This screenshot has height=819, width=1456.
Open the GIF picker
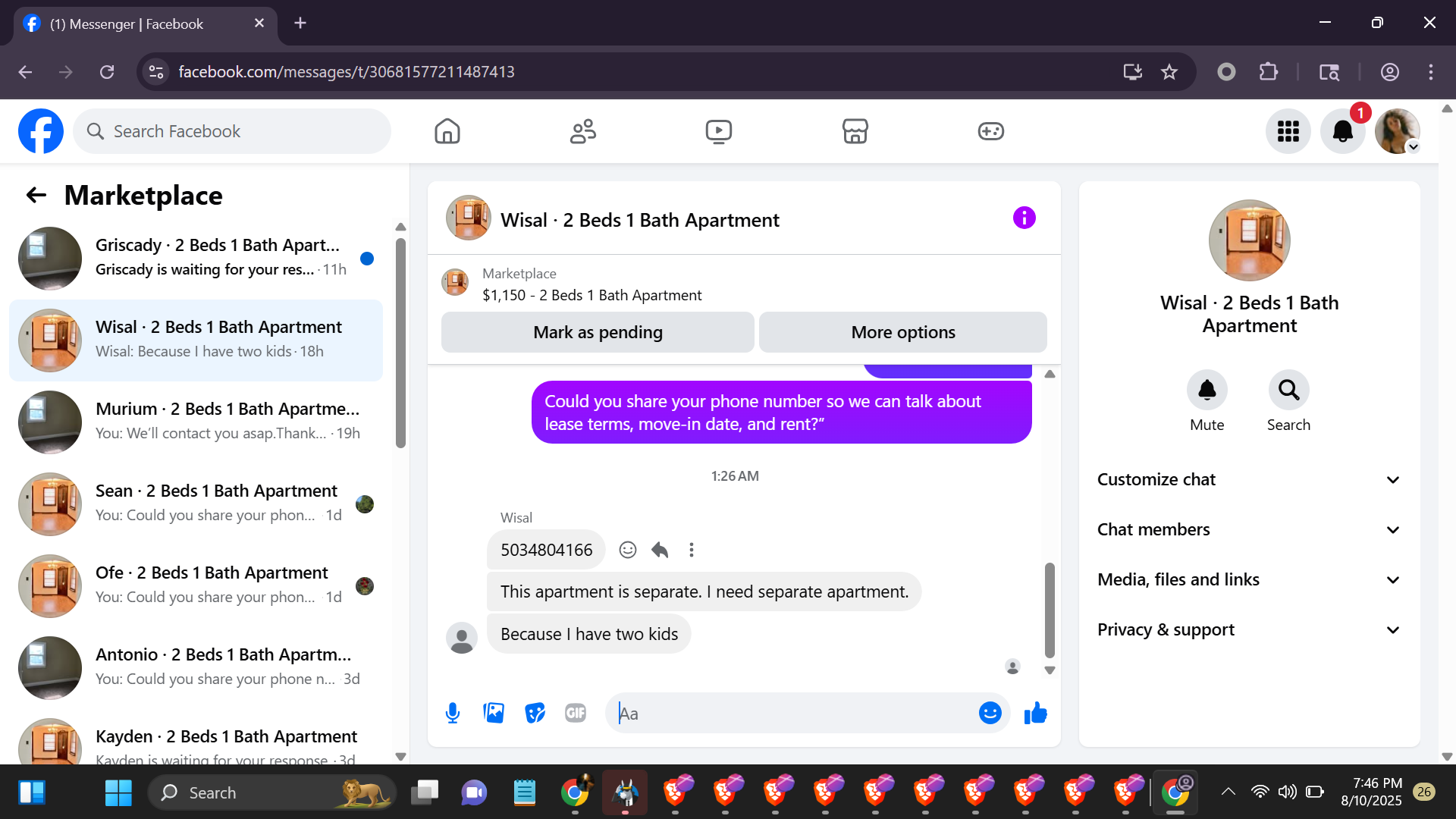click(x=576, y=713)
